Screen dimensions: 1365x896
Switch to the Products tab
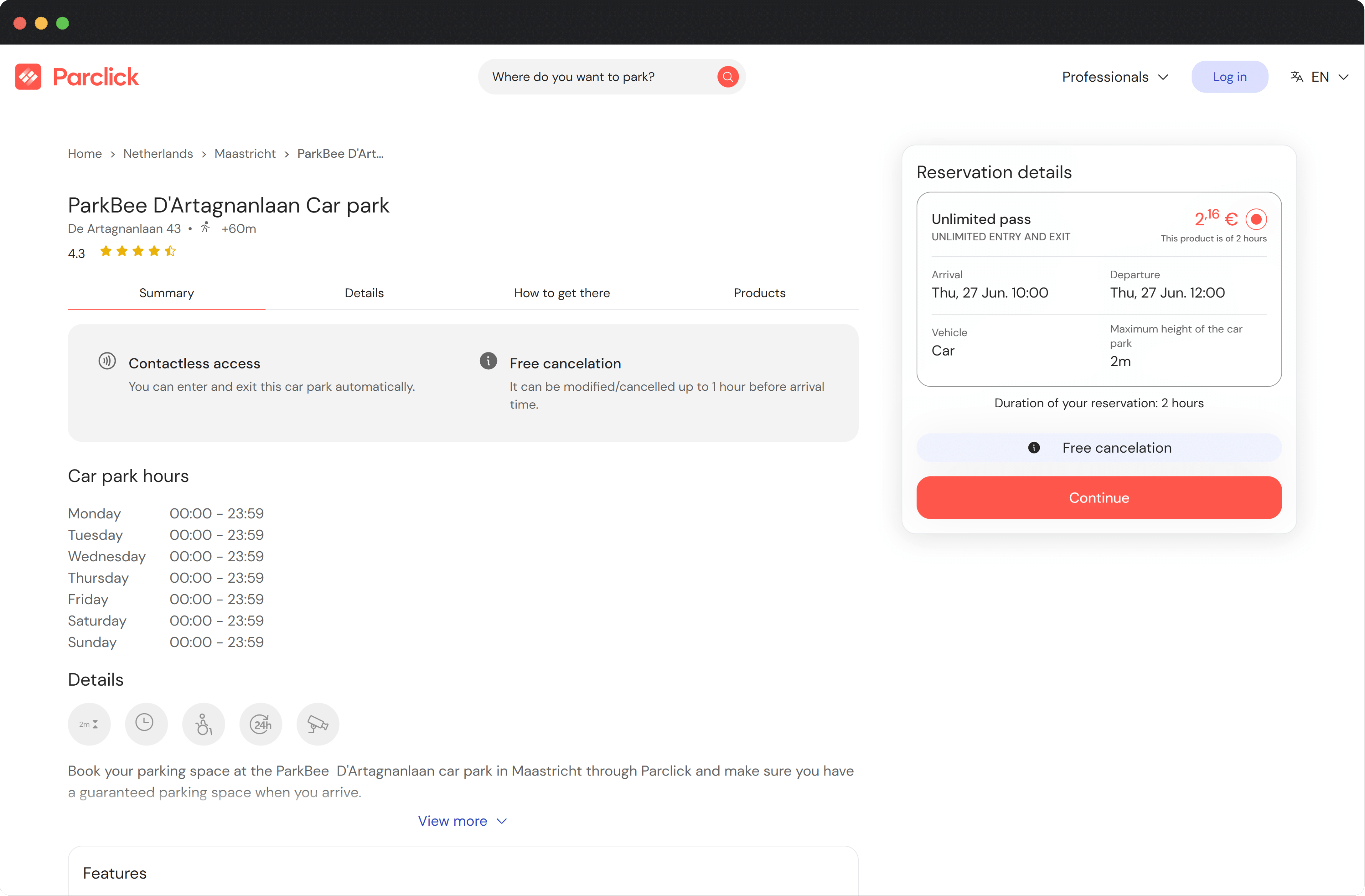(758, 293)
